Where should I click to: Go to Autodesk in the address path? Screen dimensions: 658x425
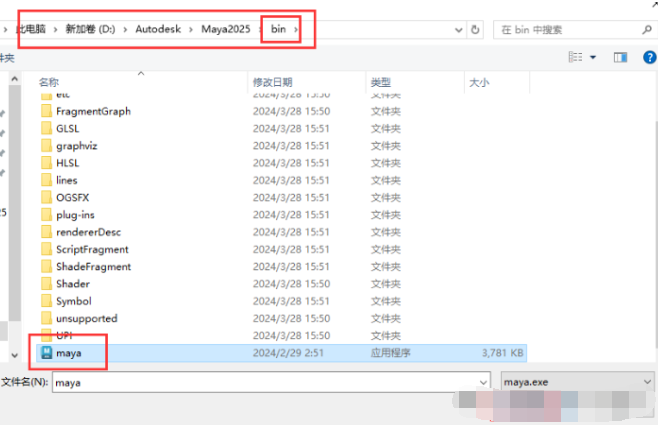158,29
